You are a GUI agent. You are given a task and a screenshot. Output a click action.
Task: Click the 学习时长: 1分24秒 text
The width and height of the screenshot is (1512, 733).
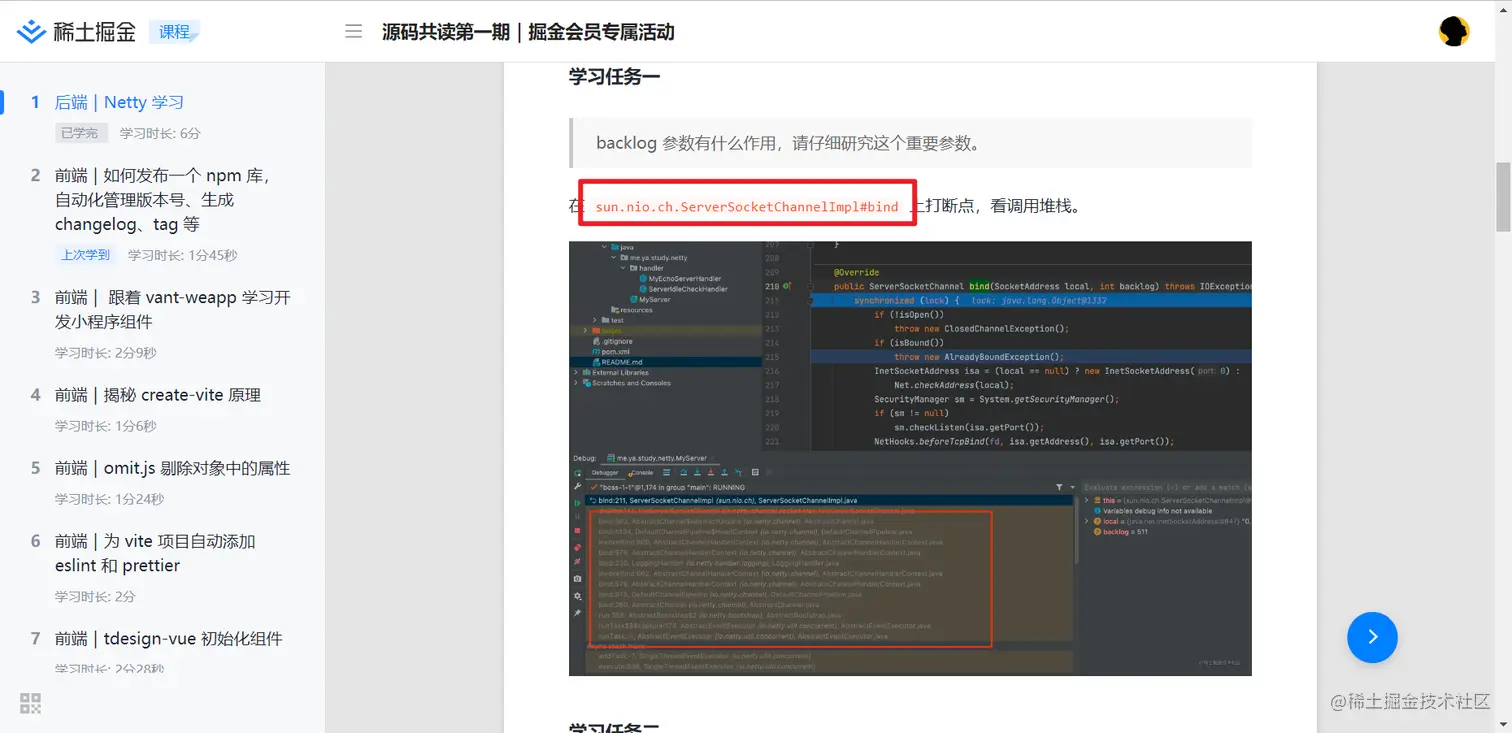coord(109,499)
